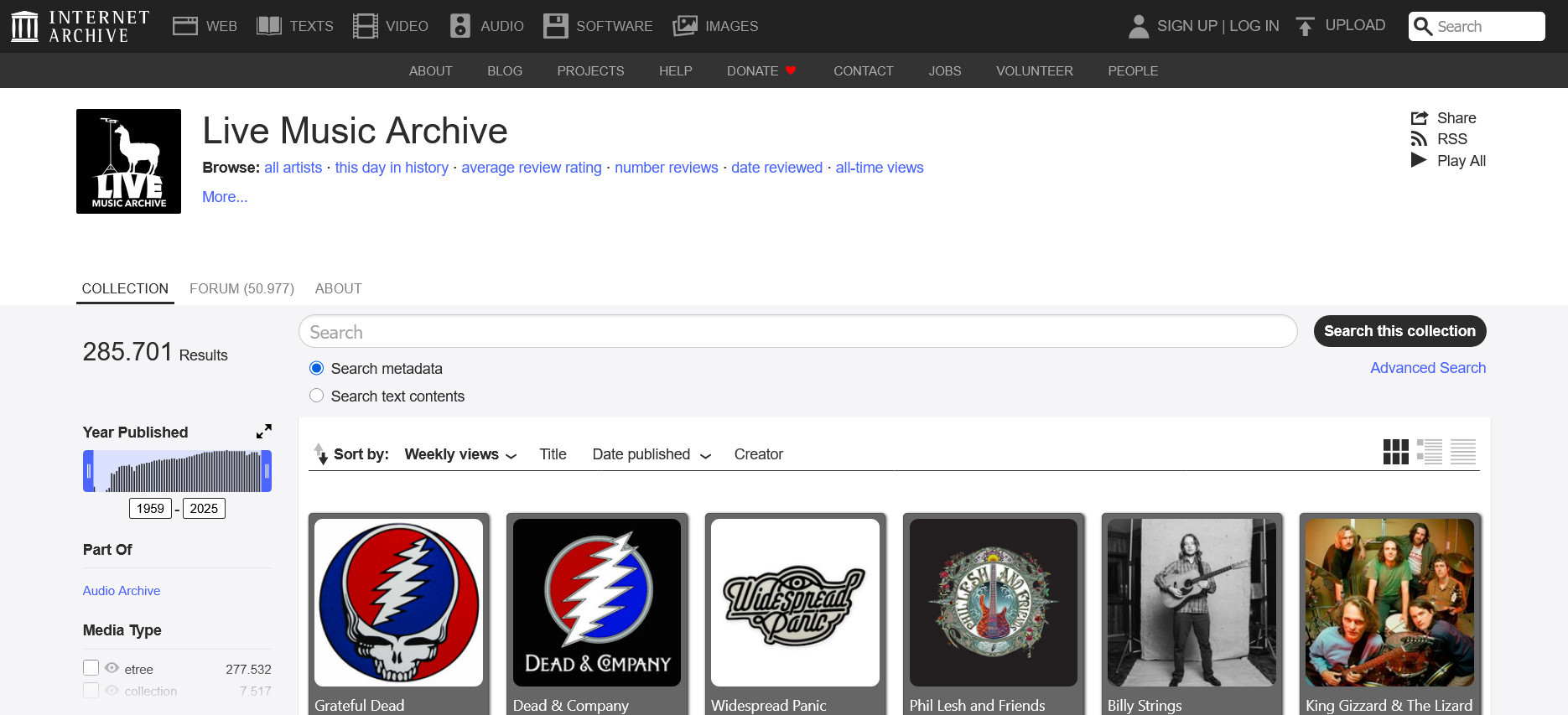Switch to tile grid view
The image size is (1568, 715).
click(x=1396, y=452)
